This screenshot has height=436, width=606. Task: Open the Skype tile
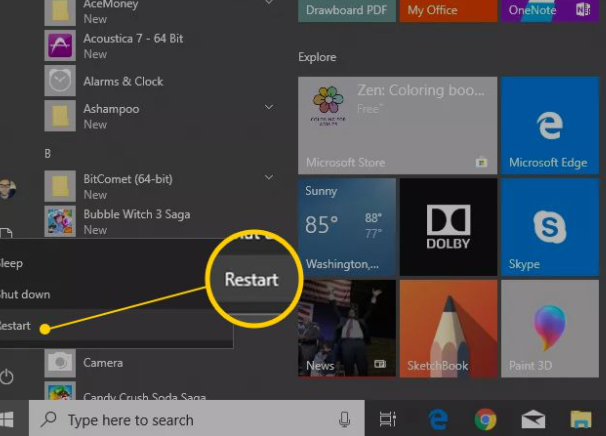click(550, 227)
